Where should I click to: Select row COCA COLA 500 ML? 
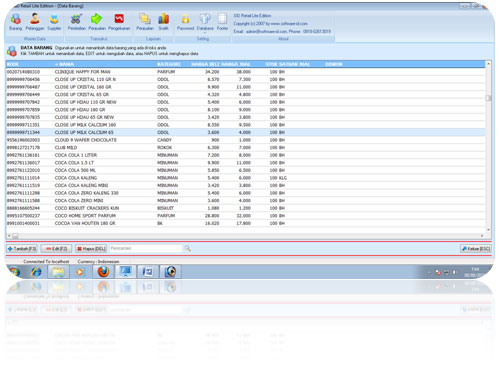coord(246,170)
